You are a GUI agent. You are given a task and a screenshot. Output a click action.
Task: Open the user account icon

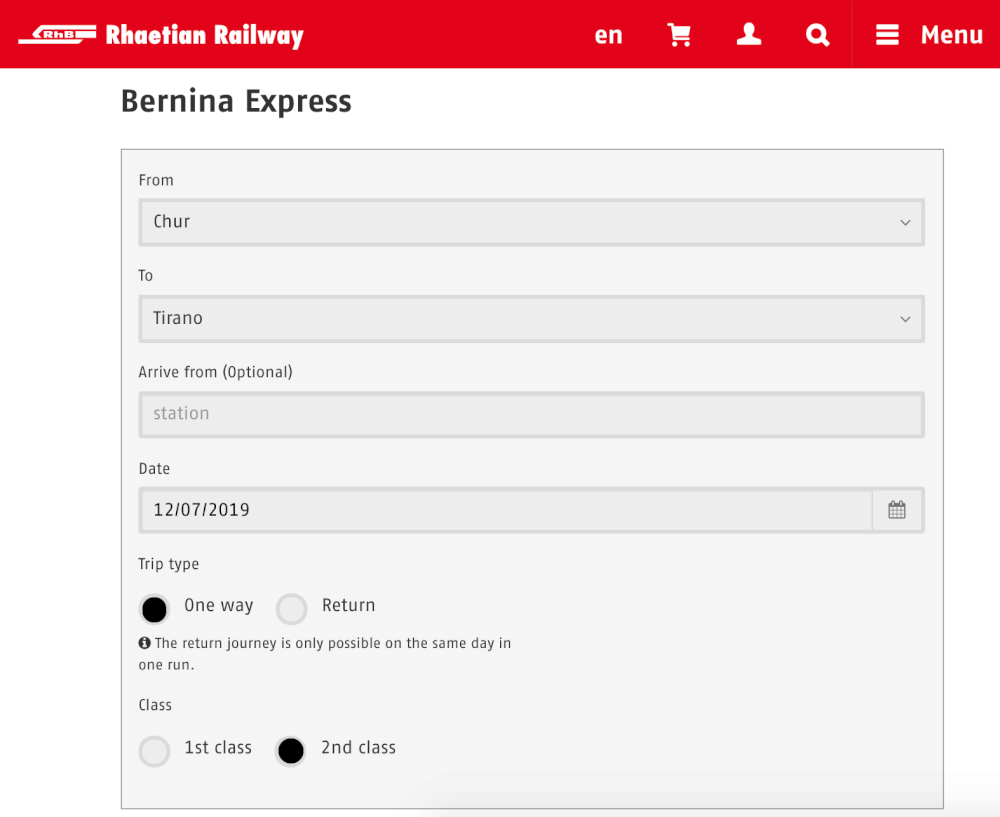pos(749,34)
